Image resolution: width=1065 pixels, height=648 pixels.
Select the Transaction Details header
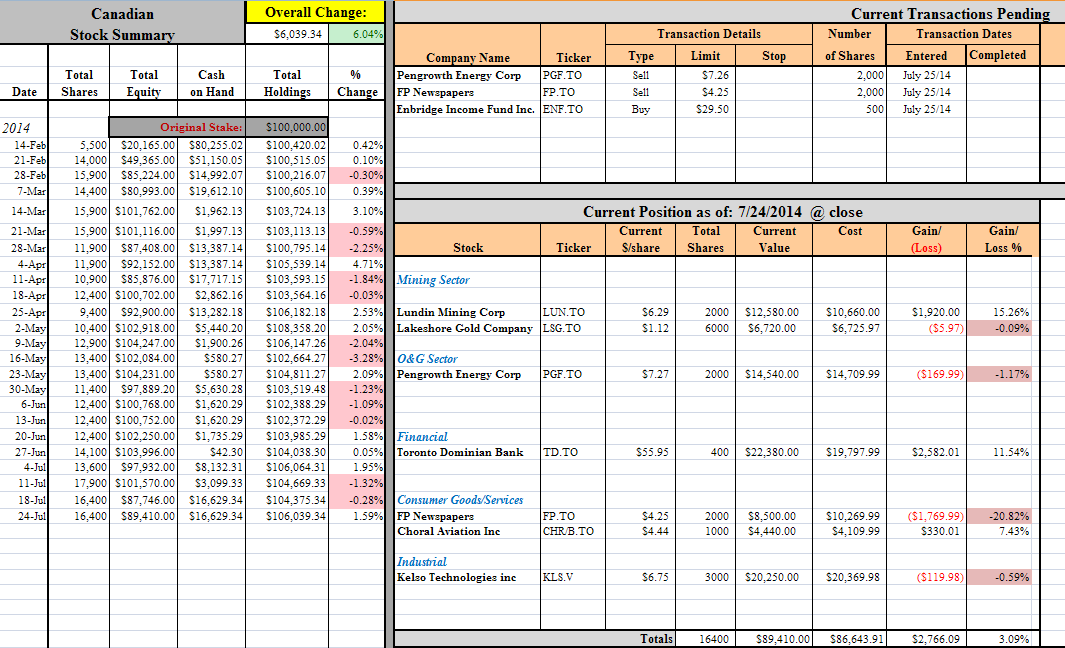tap(708, 34)
